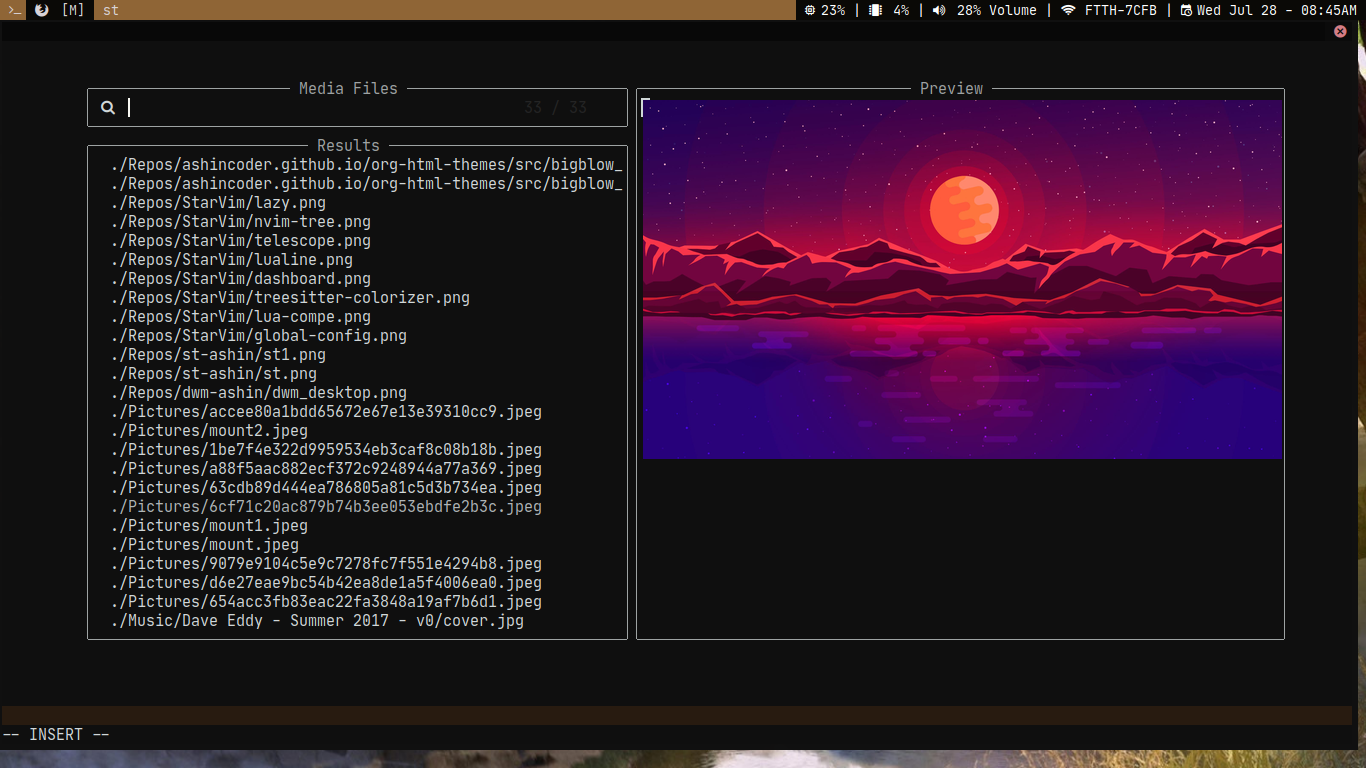The image size is (1366, 768).
Task: Select ./Repos/dwm-ashin/dwm_desktop.png result
Action: 259,392
